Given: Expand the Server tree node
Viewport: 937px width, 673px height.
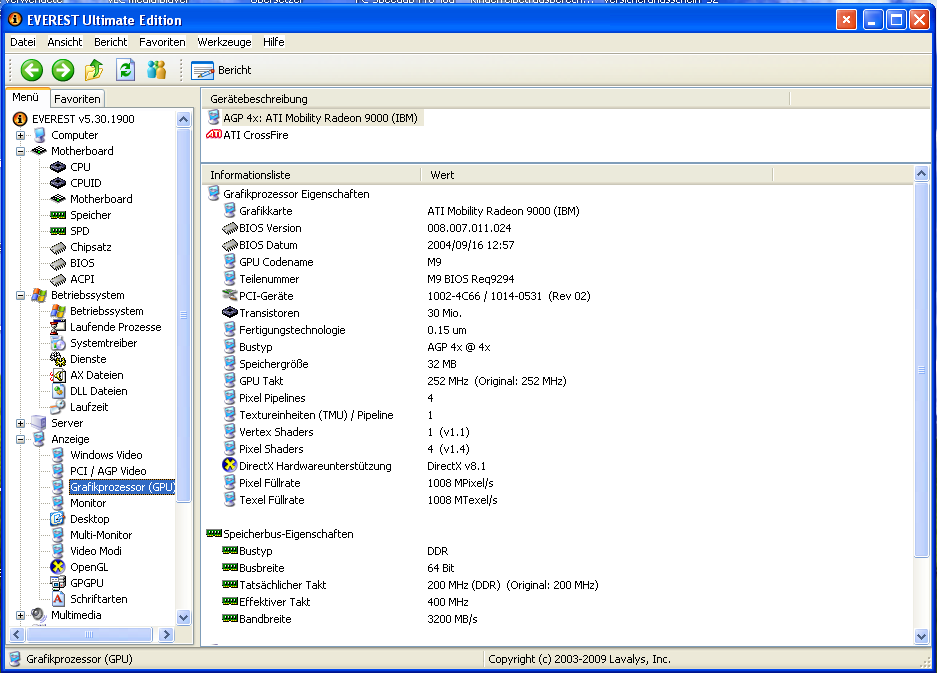Looking at the screenshot, I should (20, 423).
